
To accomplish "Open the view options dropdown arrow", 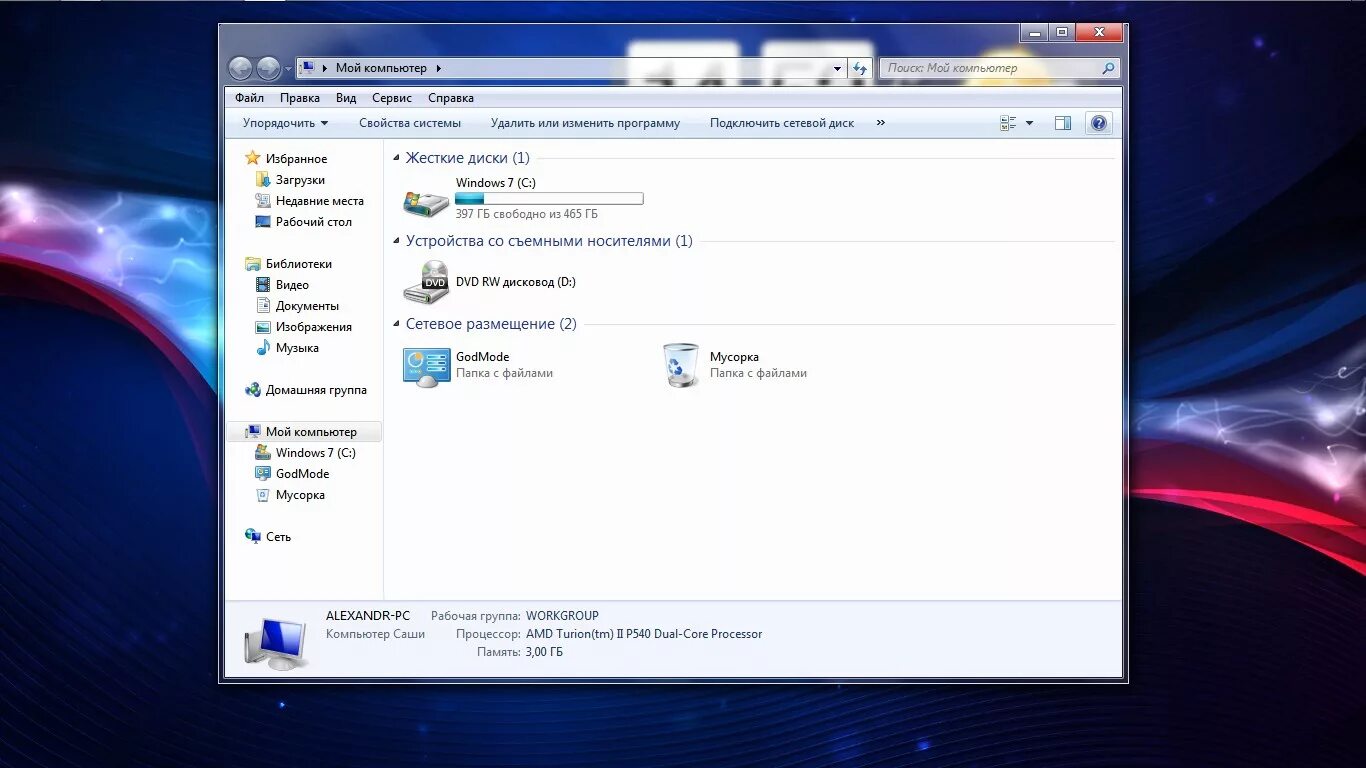I will tap(1029, 123).
